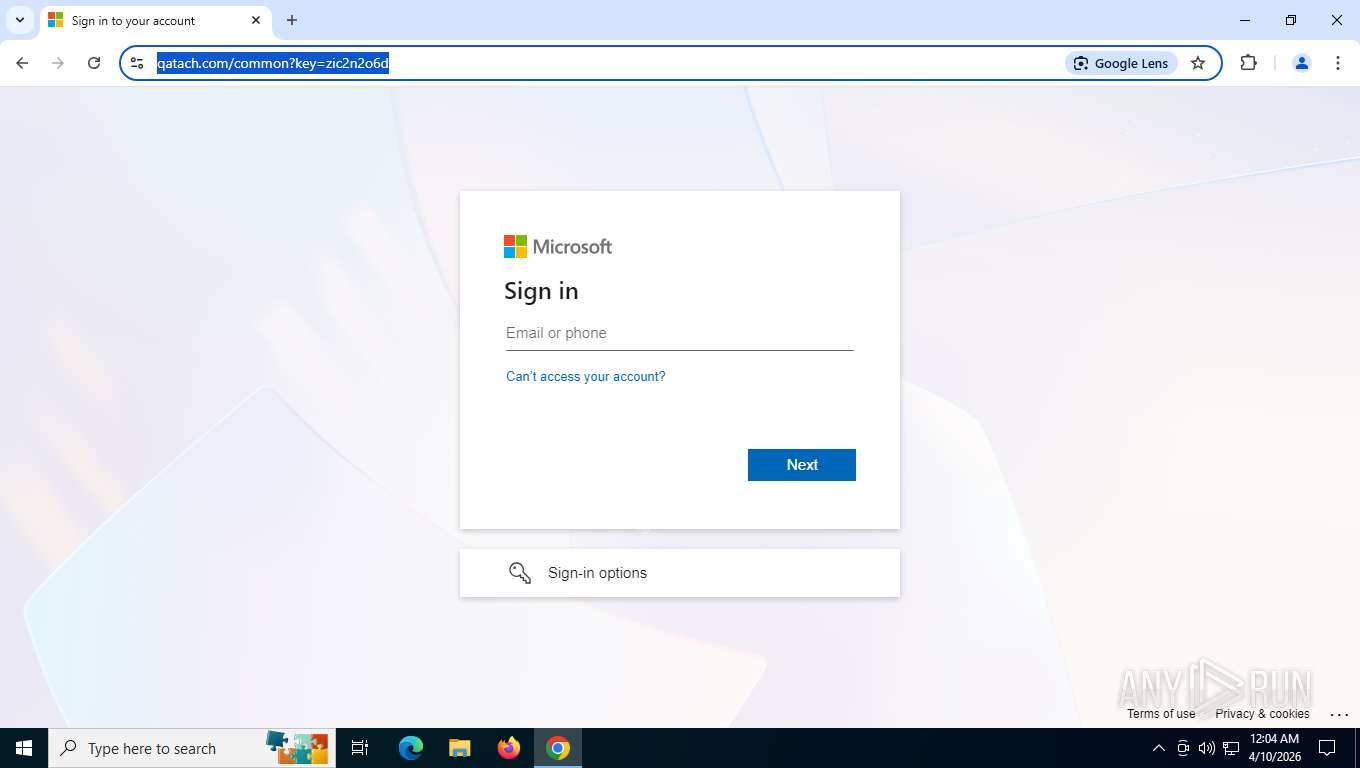The height and width of the screenshot is (768, 1360).
Task: Bookmark this page with the star icon
Action: (1198, 63)
